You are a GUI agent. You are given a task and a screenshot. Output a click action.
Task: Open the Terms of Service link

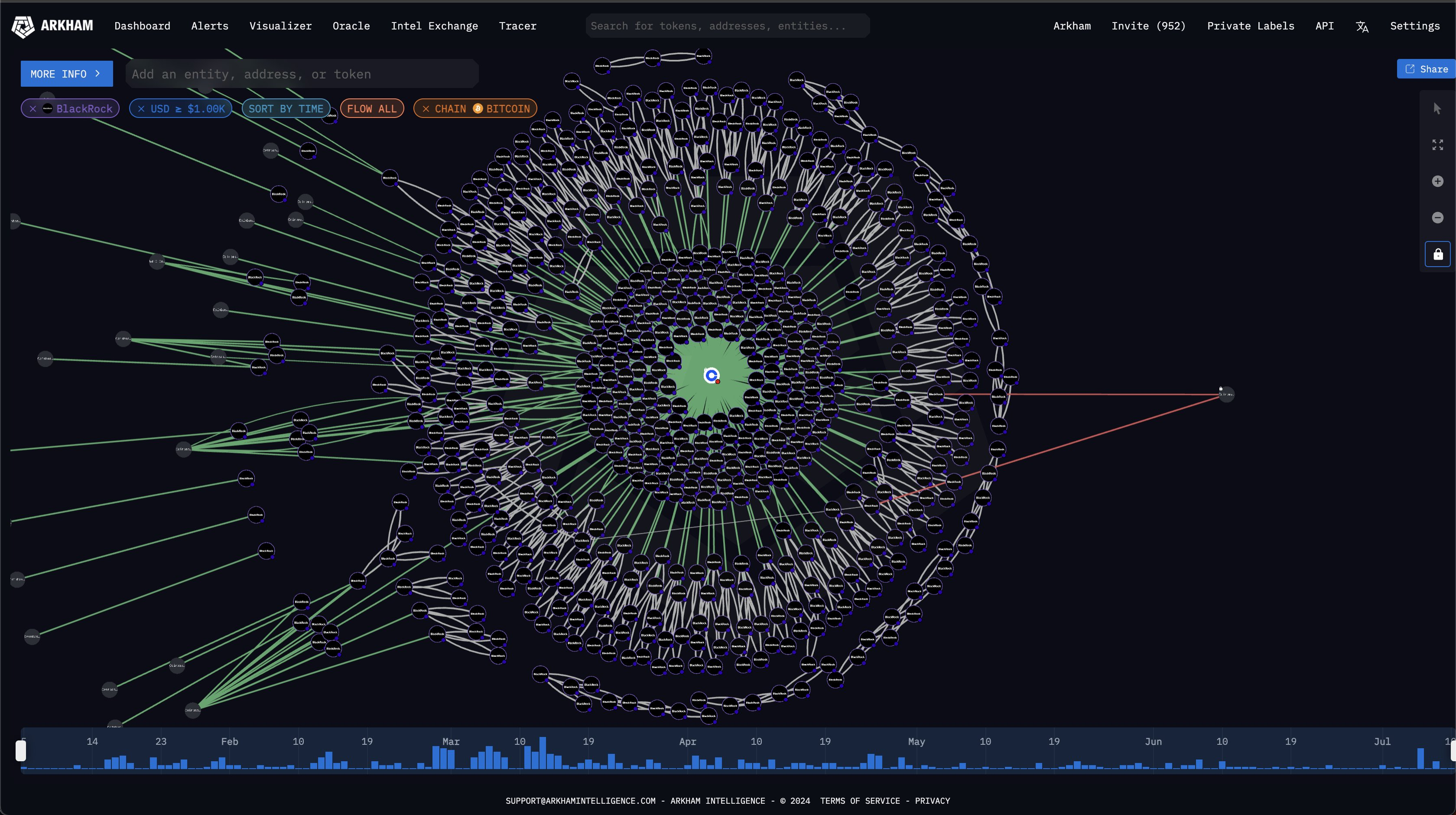click(x=860, y=801)
